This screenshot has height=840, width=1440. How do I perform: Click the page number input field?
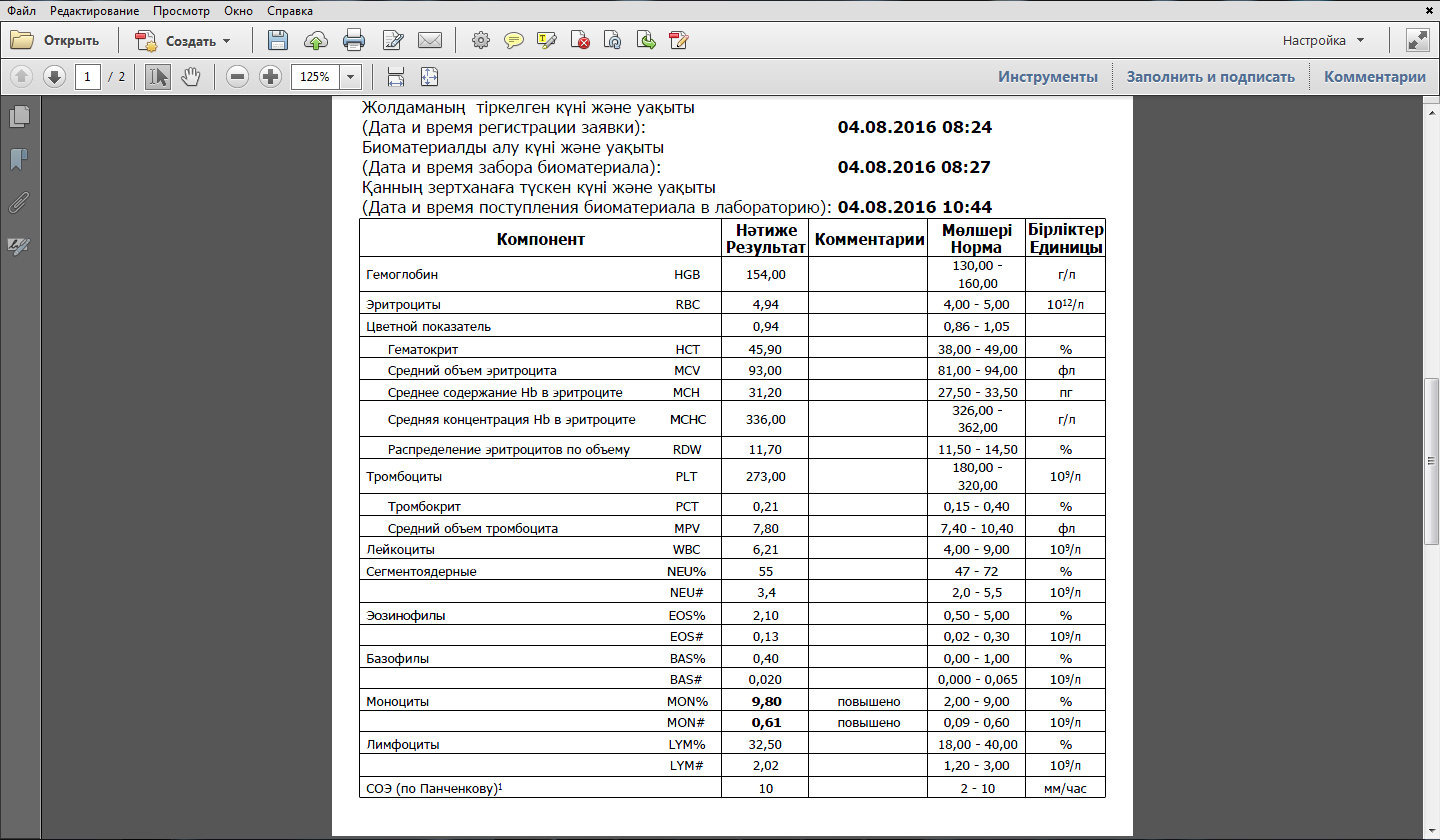pos(88,77)
